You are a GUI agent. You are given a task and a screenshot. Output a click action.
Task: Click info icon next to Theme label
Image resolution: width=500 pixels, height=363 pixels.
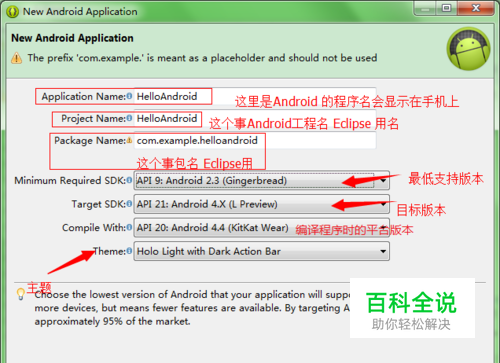click(x=129, y=251)
